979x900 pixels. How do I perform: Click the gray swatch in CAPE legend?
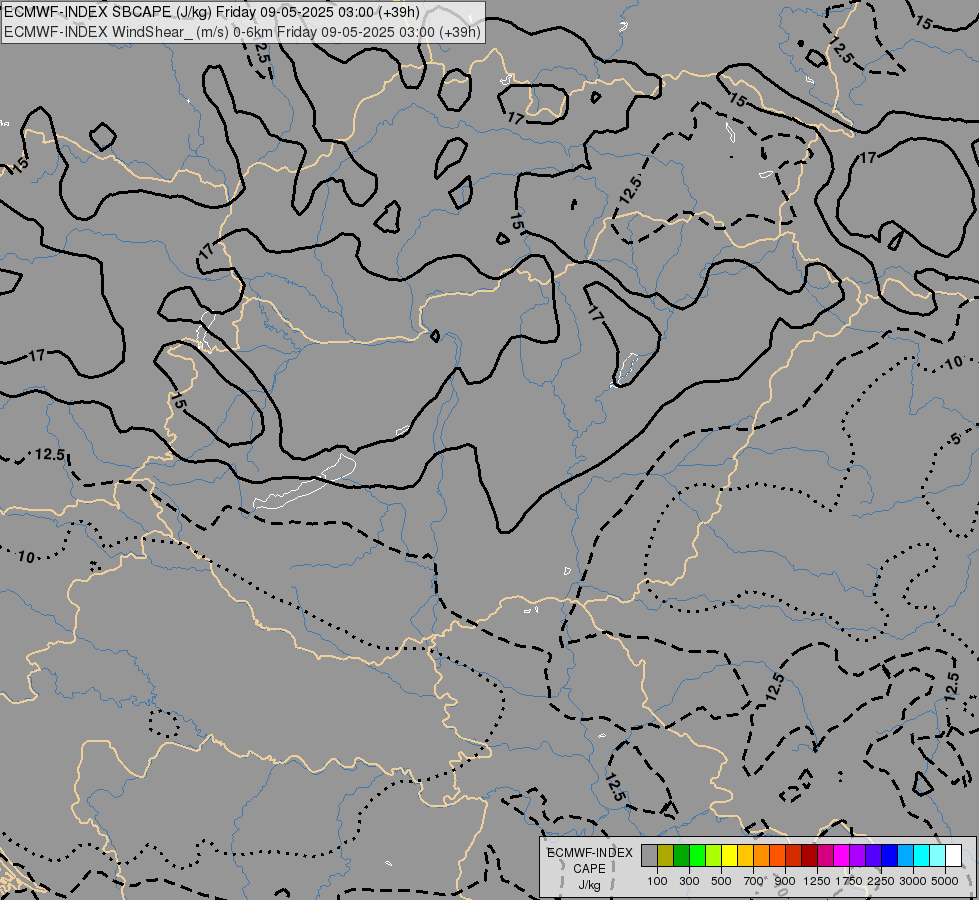point(649,855)
